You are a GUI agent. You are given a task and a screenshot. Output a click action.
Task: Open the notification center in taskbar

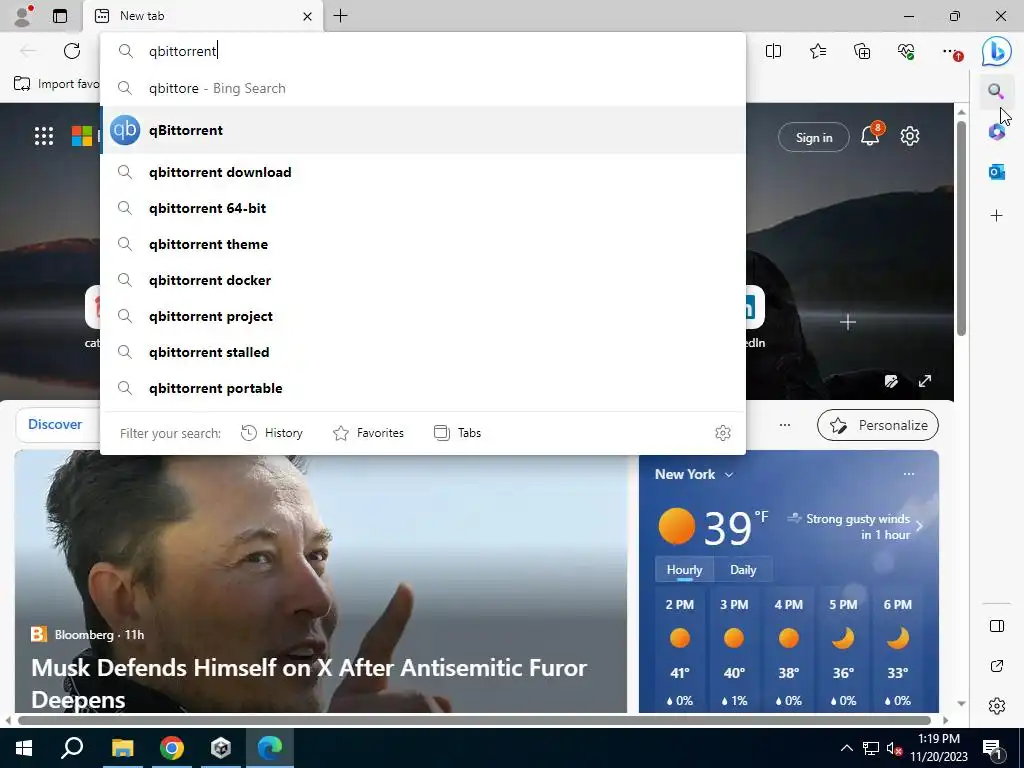coord(993,748)
